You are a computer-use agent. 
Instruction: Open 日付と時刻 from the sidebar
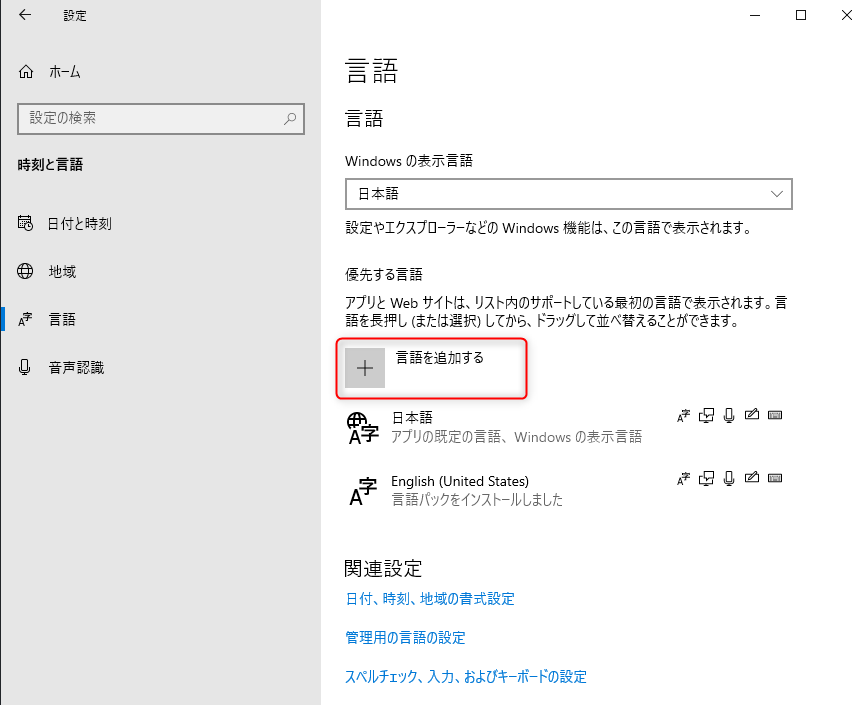(x=80, y=224)
